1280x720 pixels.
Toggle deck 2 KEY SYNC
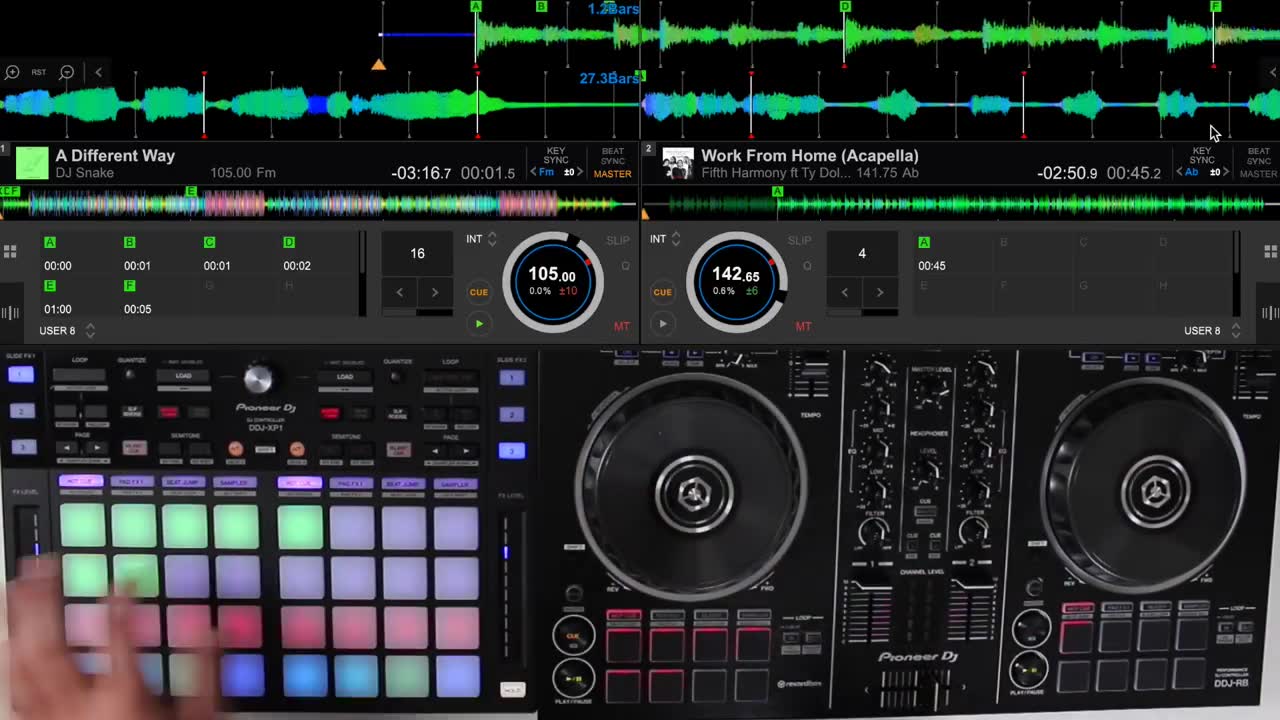tap(1202, 155)
